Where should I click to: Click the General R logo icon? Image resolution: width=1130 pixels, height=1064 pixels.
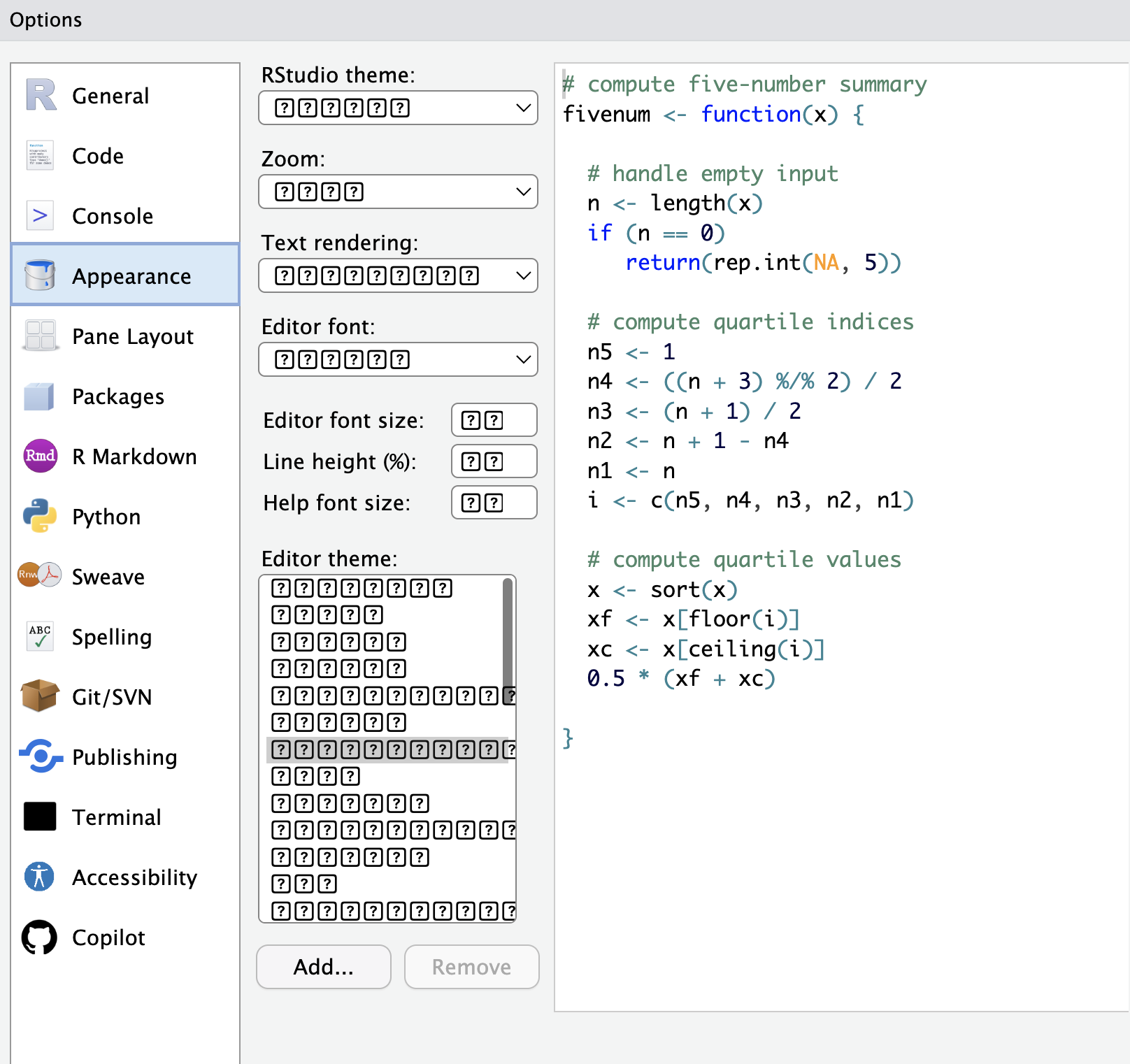(x=41, y=95)
